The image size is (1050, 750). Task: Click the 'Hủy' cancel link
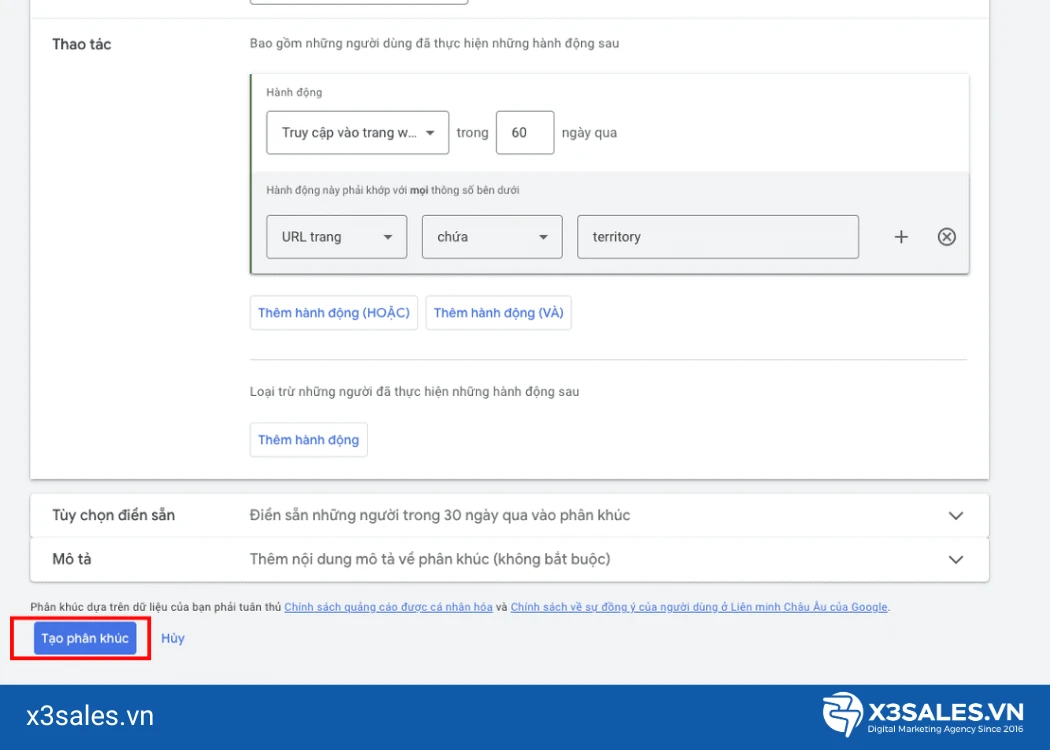click(173, 638)
